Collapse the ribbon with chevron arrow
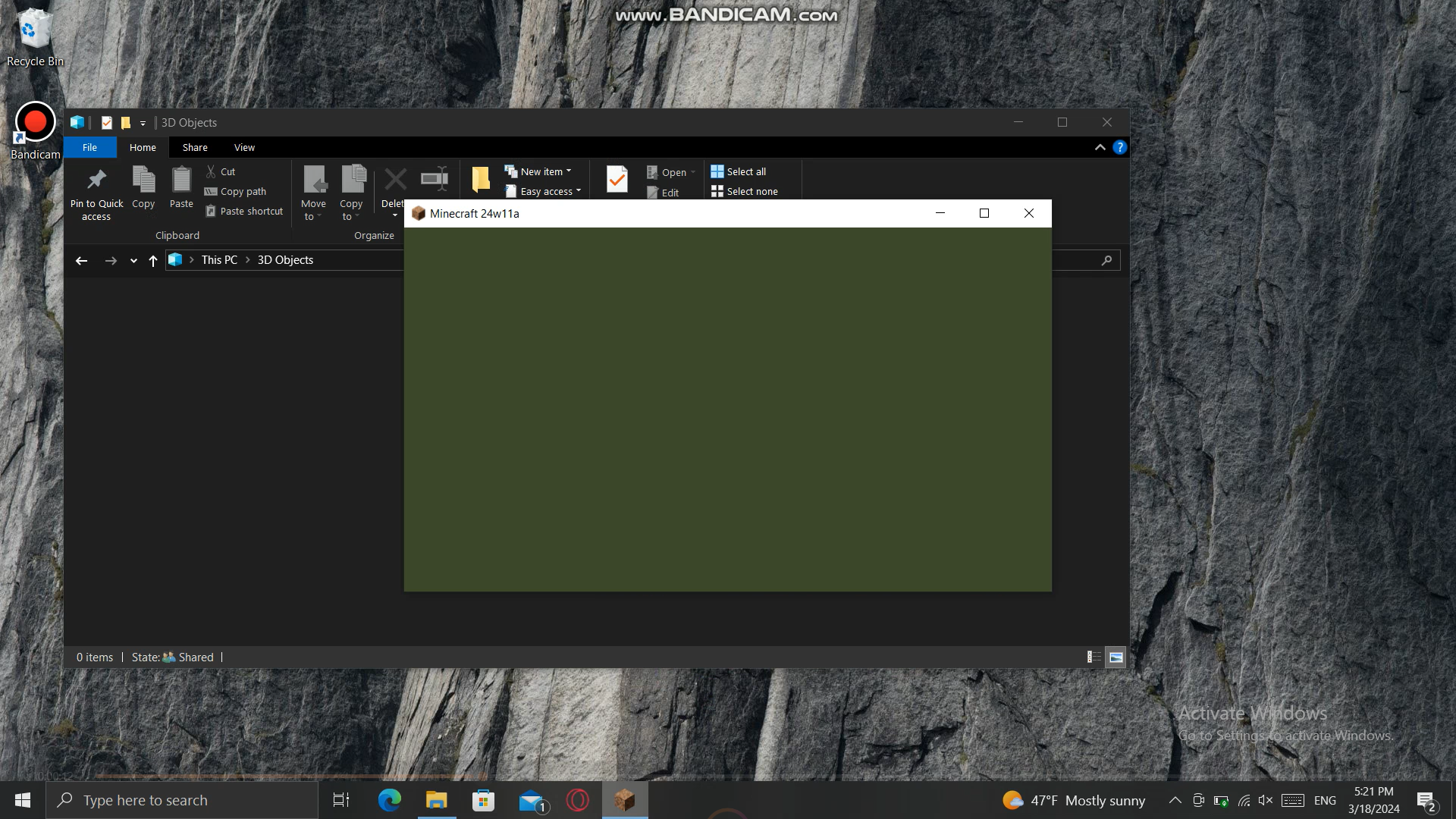The width and height of the screenshot is (1456, 819). (1100, 147)
